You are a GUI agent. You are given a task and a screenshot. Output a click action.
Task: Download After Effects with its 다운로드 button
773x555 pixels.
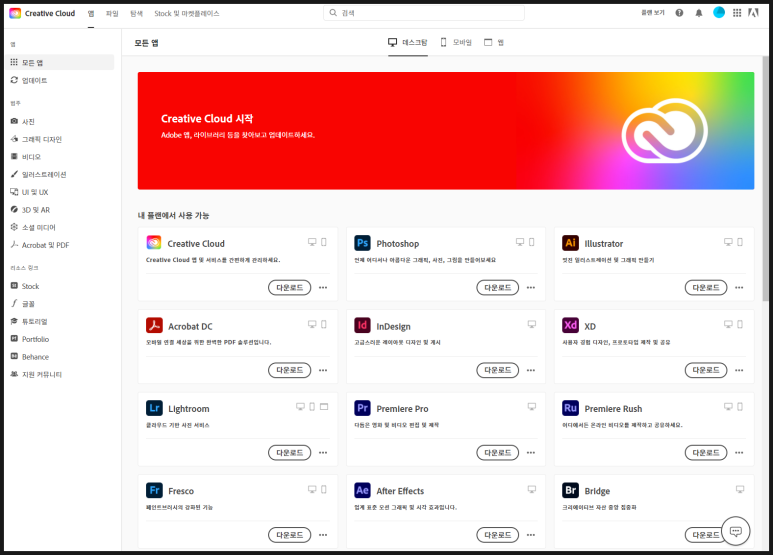(497, 535)
